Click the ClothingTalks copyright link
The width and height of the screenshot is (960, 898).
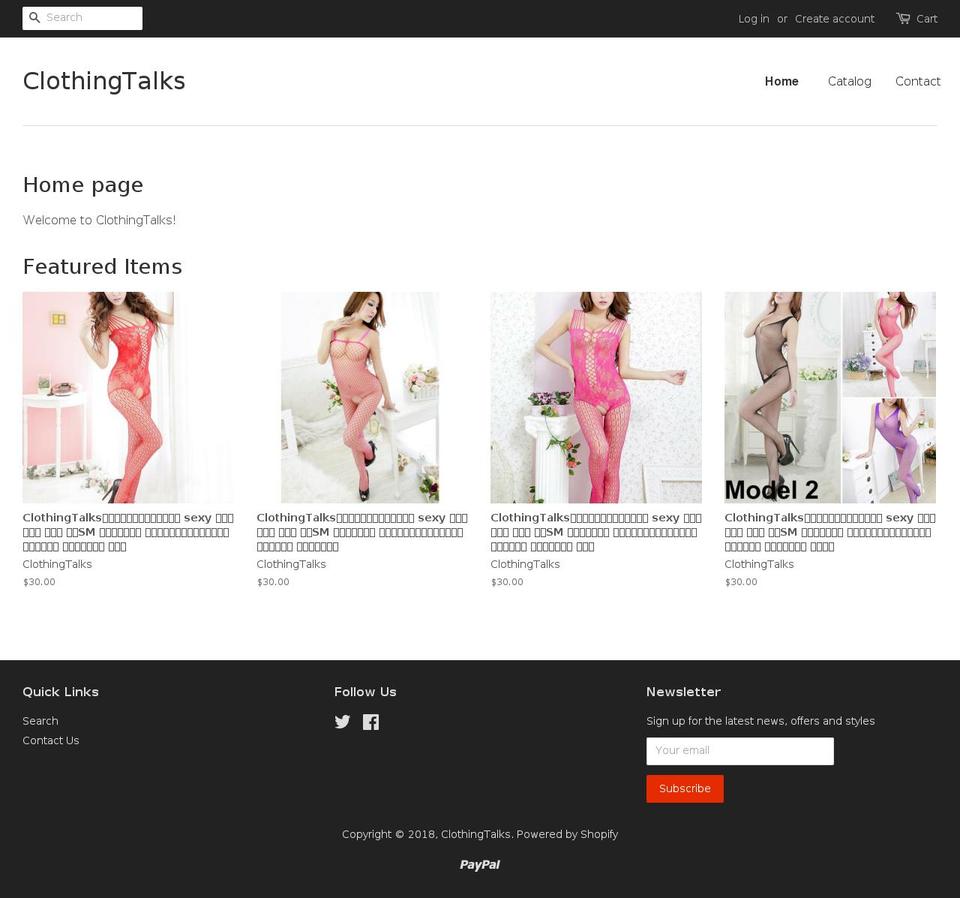pyautogui.click(x=475, y=834)
